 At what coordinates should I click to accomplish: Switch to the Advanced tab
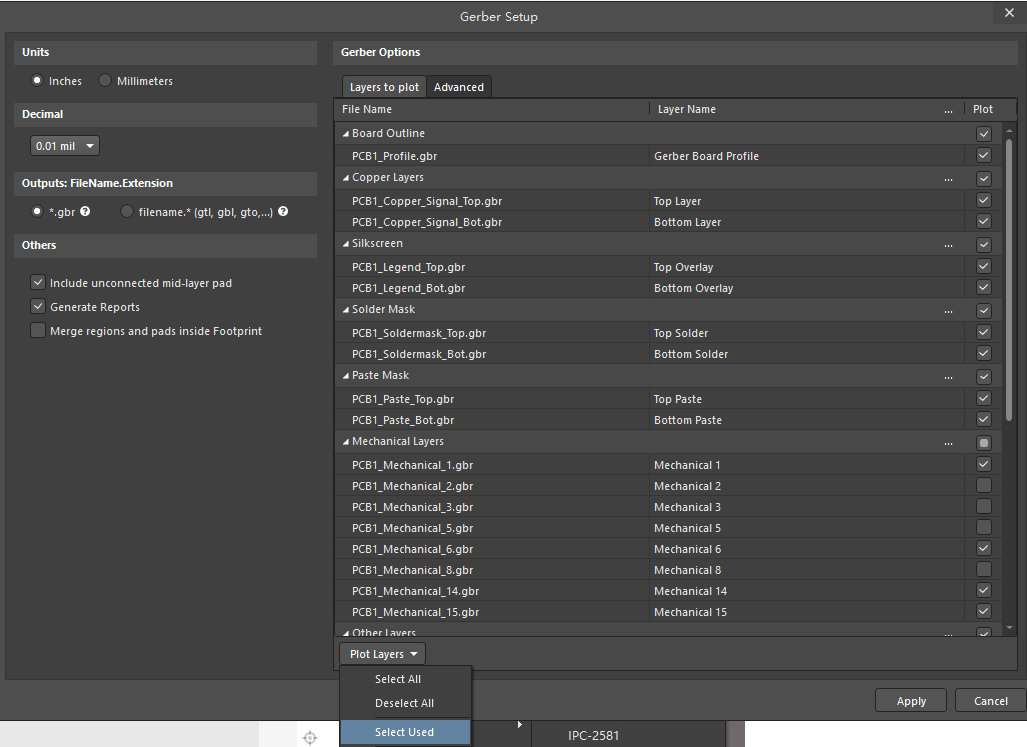pyautogui.click(x=458, y=87)
